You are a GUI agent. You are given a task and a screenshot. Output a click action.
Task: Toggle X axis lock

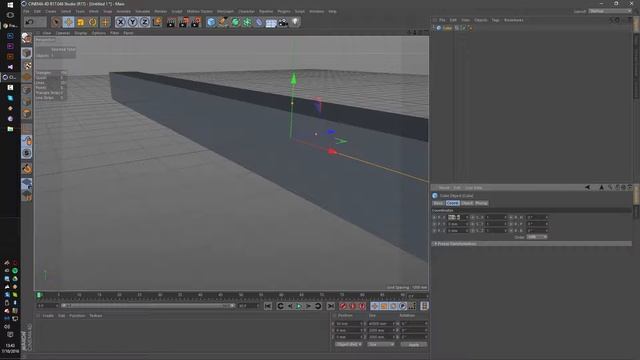[120, 22]
